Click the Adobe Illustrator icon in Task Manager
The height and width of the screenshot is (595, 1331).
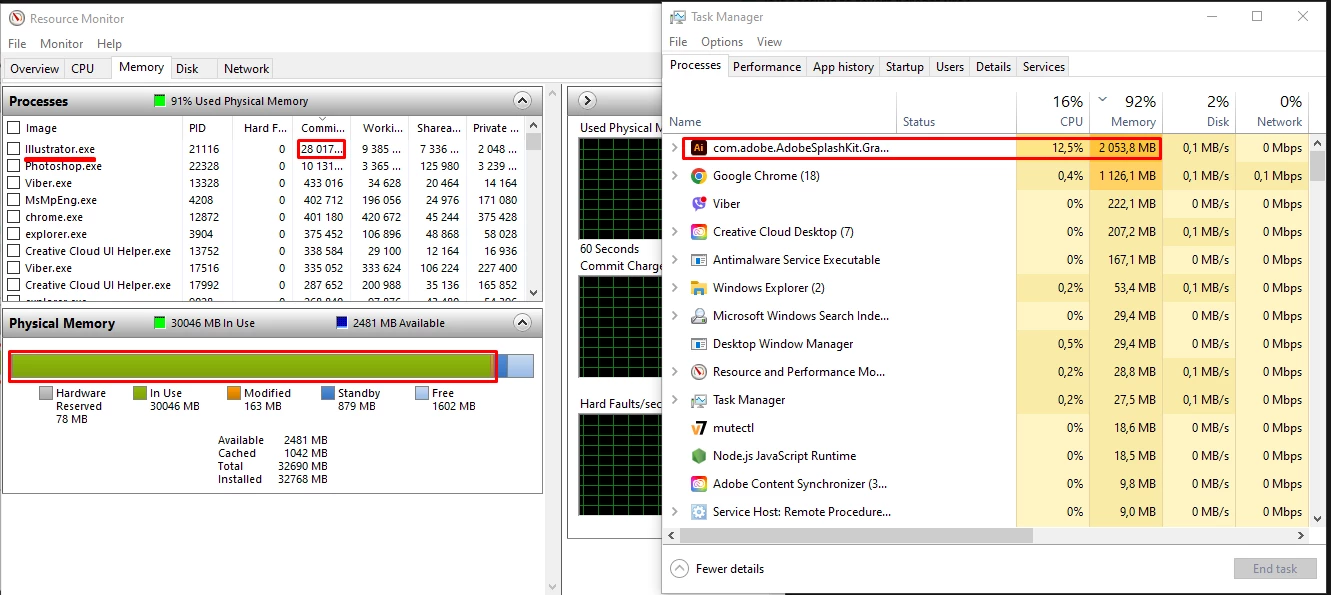[x=699, y=148]
